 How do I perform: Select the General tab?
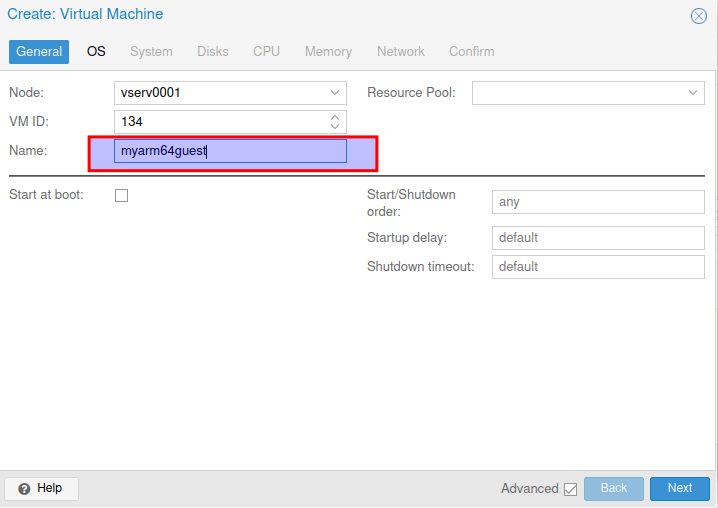pyautogui.click(x=39, y=51)
